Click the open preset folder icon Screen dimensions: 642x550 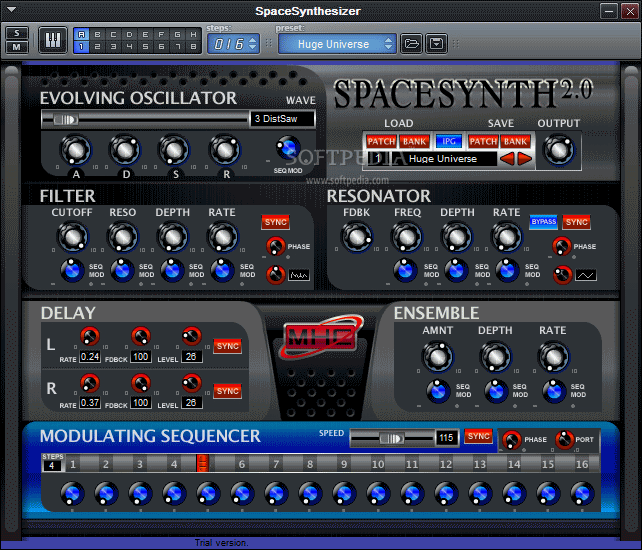pos(411,43)
